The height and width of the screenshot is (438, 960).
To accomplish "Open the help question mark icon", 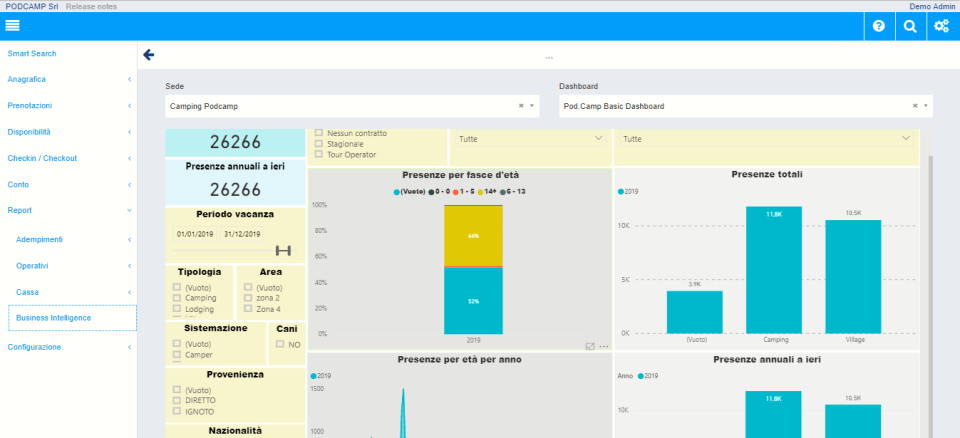I will pos(879,26).
